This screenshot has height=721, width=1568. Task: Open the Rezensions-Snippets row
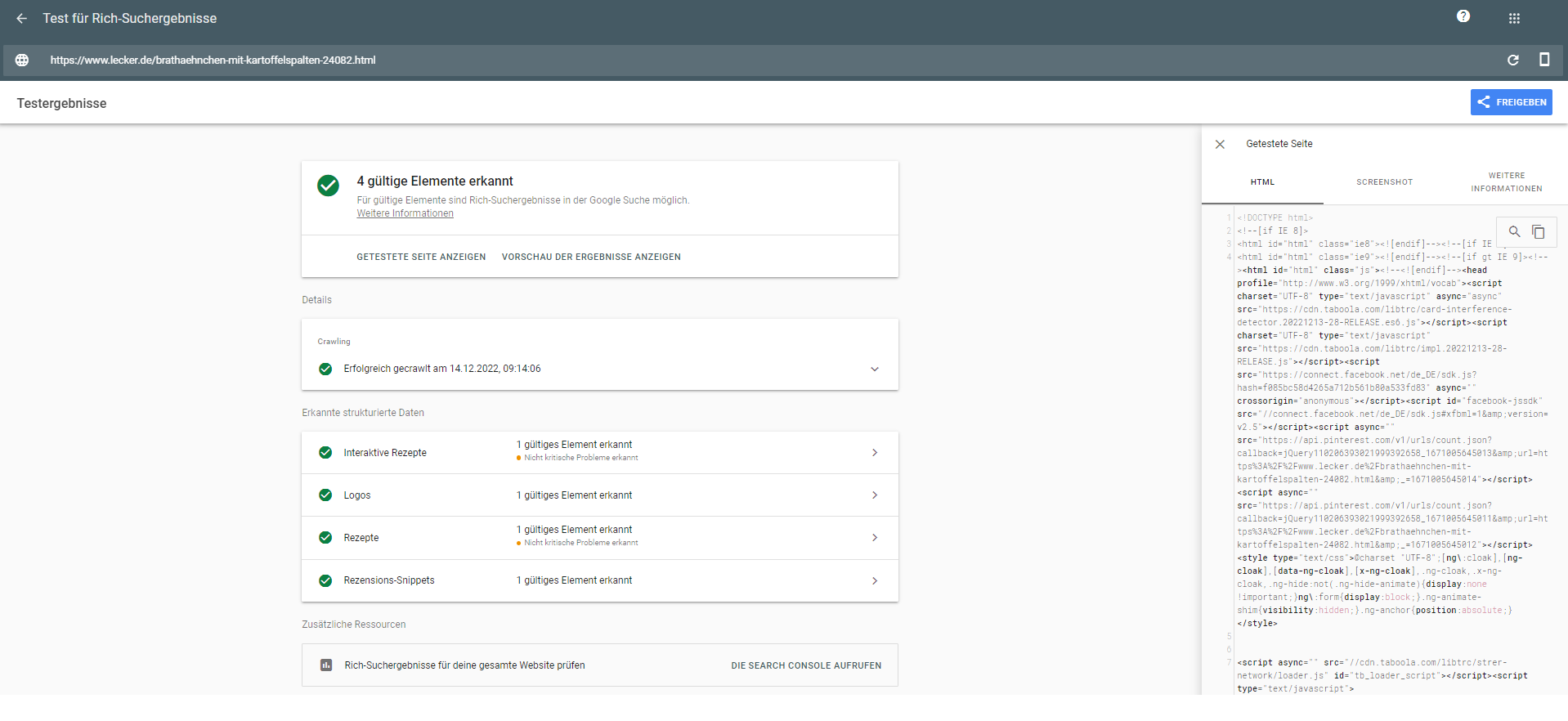pyautogui.click(x=599, y=580)
